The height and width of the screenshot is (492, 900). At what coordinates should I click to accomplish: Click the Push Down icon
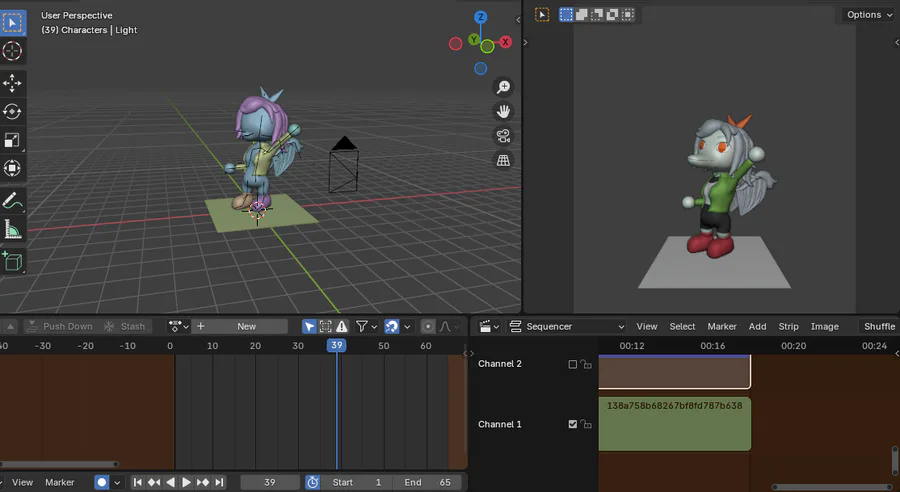click(33, 327)
